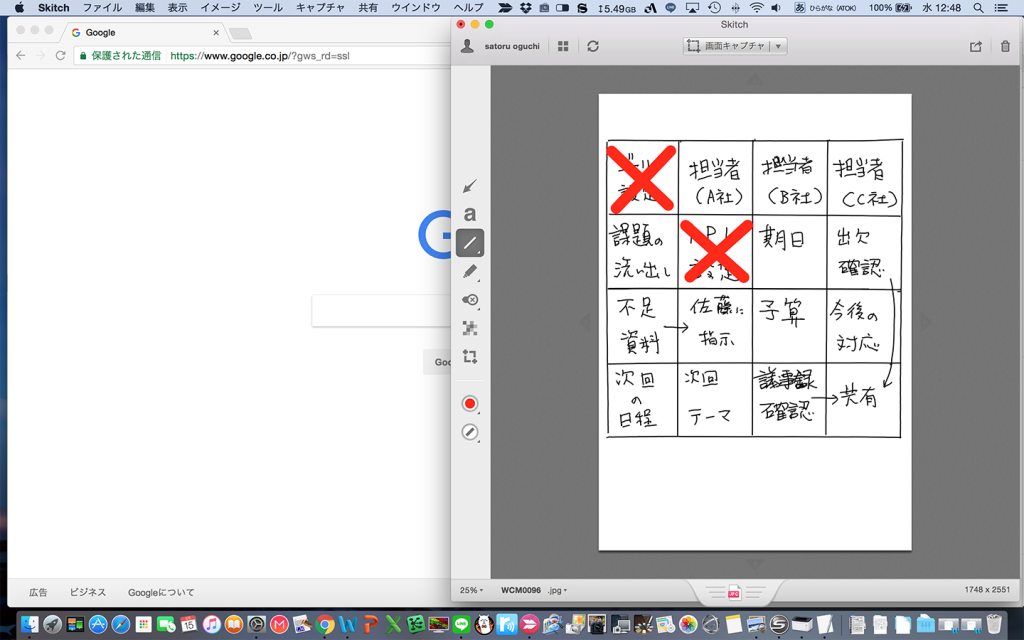This screenshot has width=1024, height=640.
Task: Open the Skitch notes grid view
Action: pos(563,46)
